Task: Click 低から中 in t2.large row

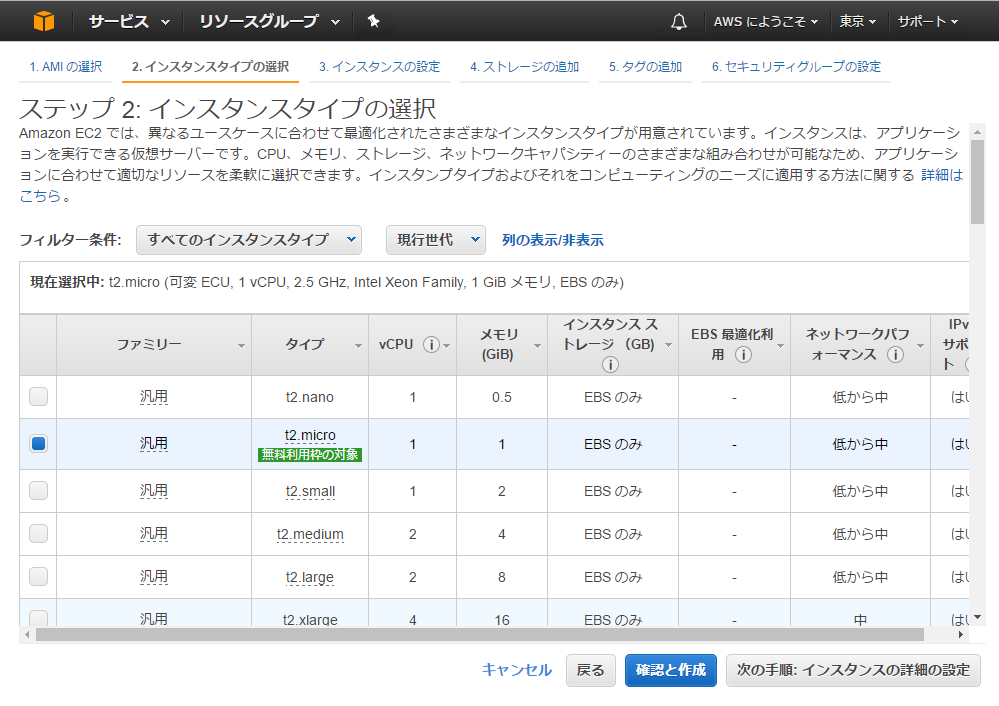Action: 860,577
